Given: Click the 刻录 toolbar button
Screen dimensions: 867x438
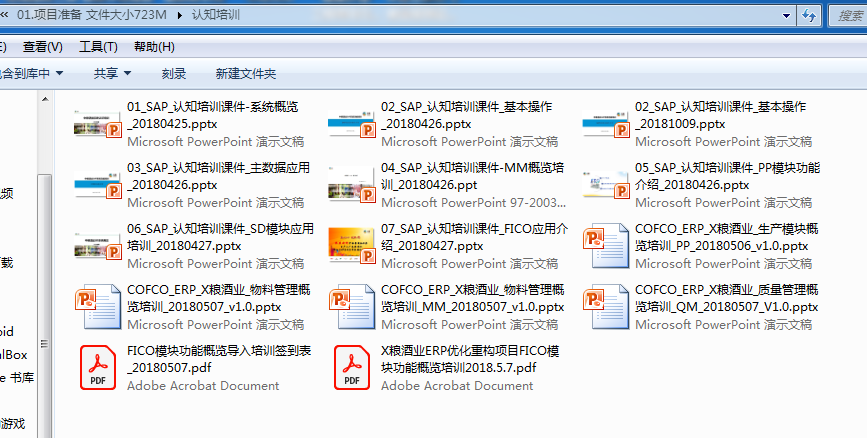Looking at the screenshot, I should coord(174,74).
